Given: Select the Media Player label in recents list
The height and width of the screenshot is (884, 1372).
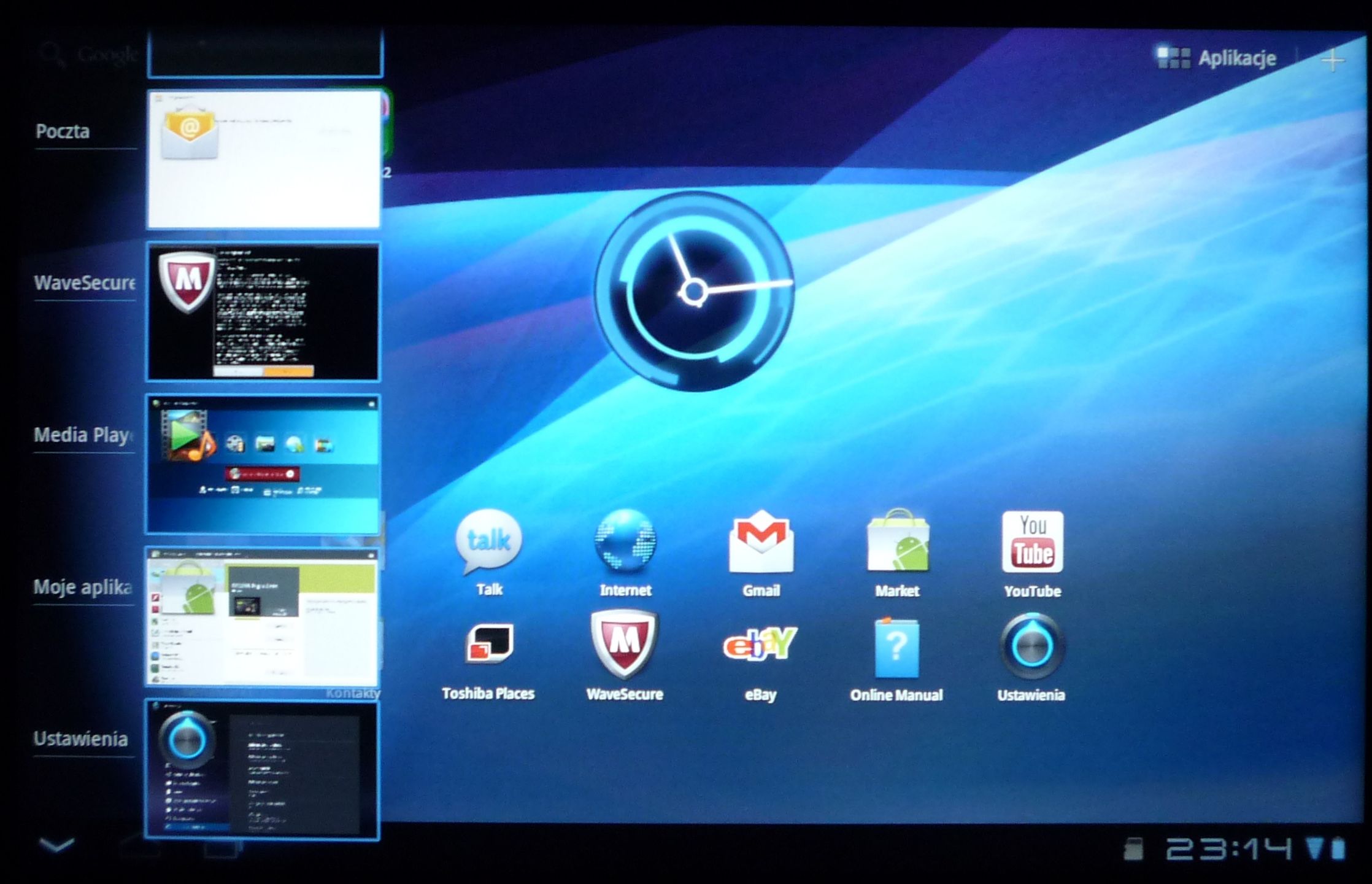Looking at the screenshot, I should click(83, 435).
